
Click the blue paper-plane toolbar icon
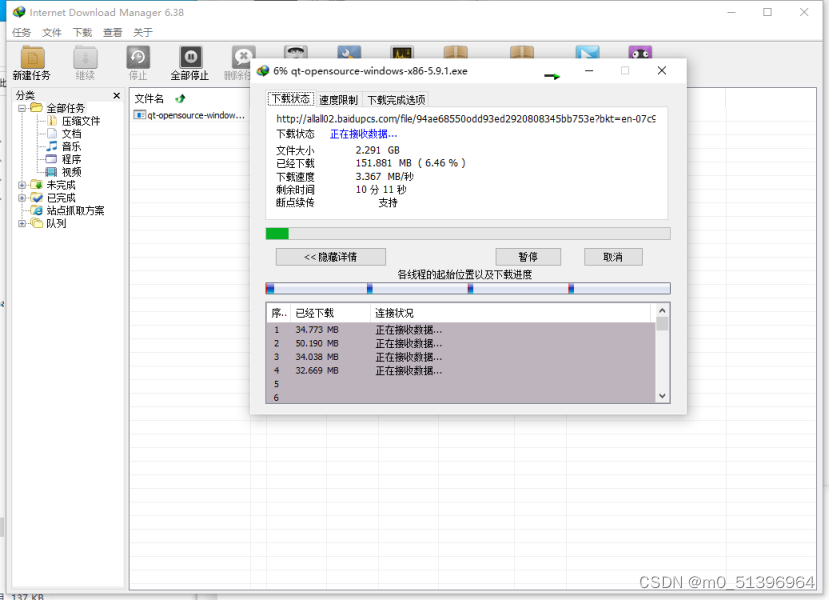(588, 52)
